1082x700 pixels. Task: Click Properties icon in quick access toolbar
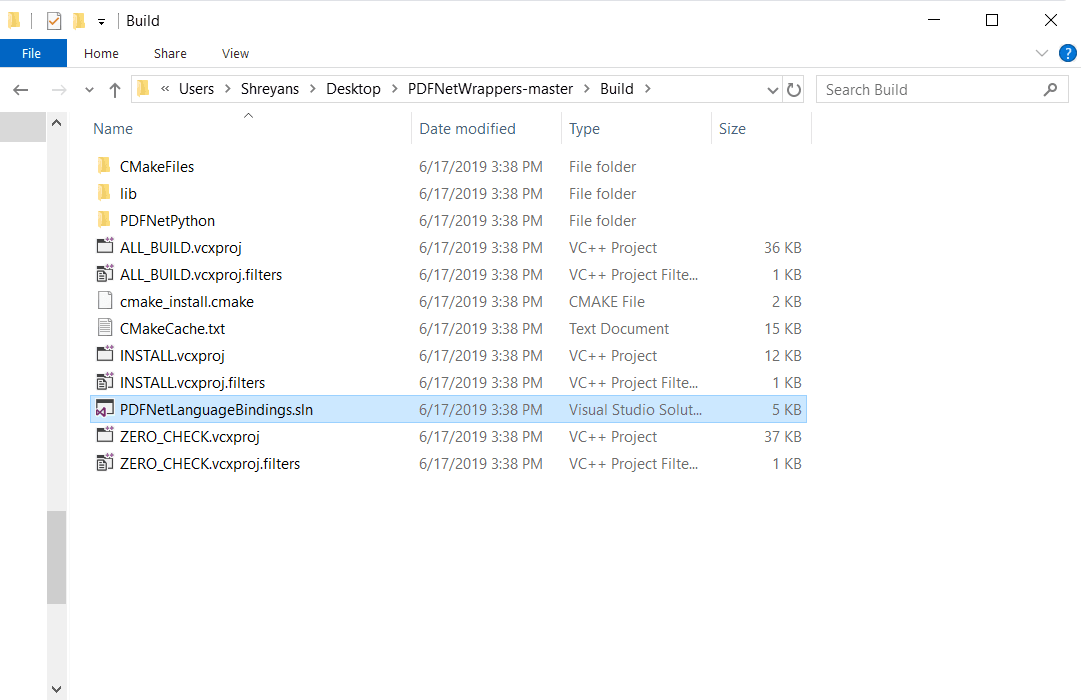(54, 21)
